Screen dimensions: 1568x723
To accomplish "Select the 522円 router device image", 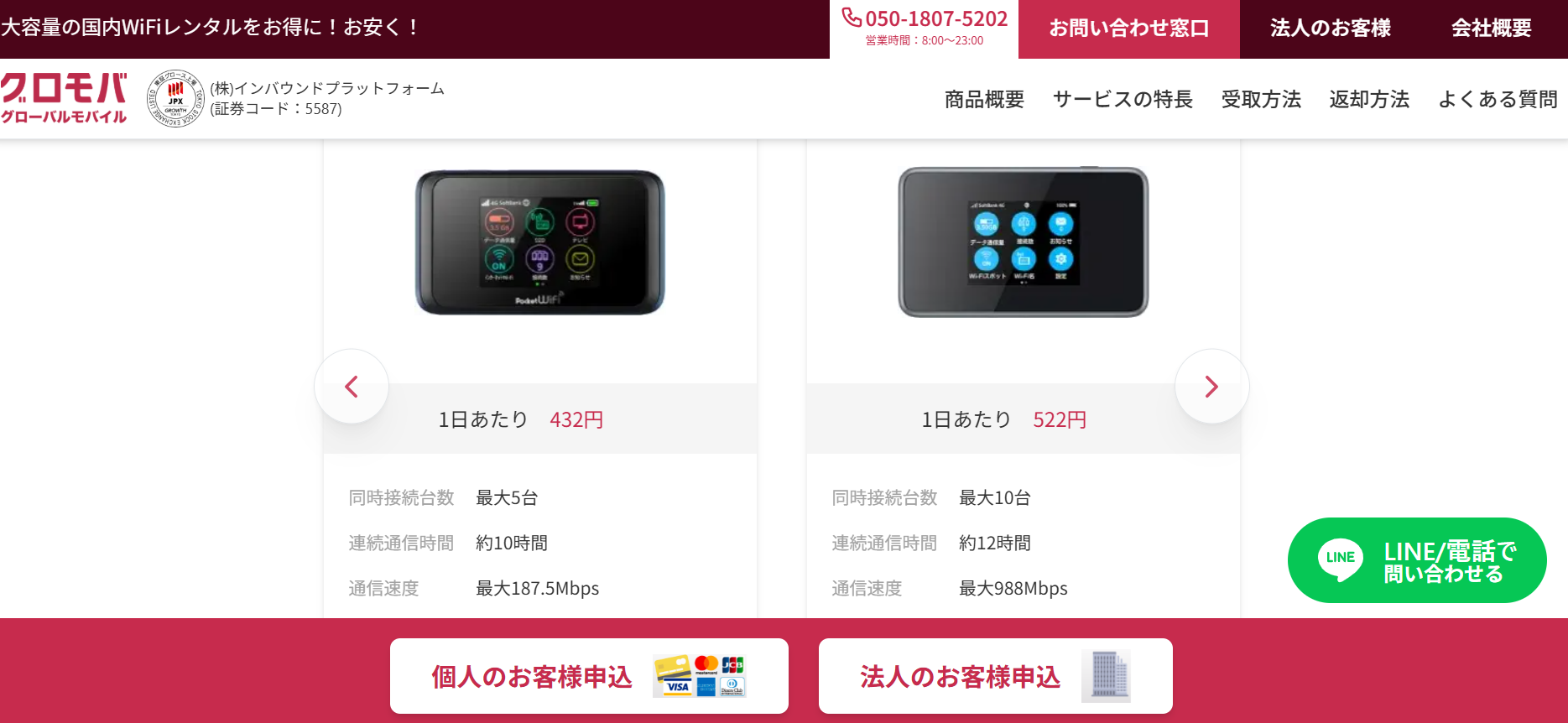I will pos(1024,242).
